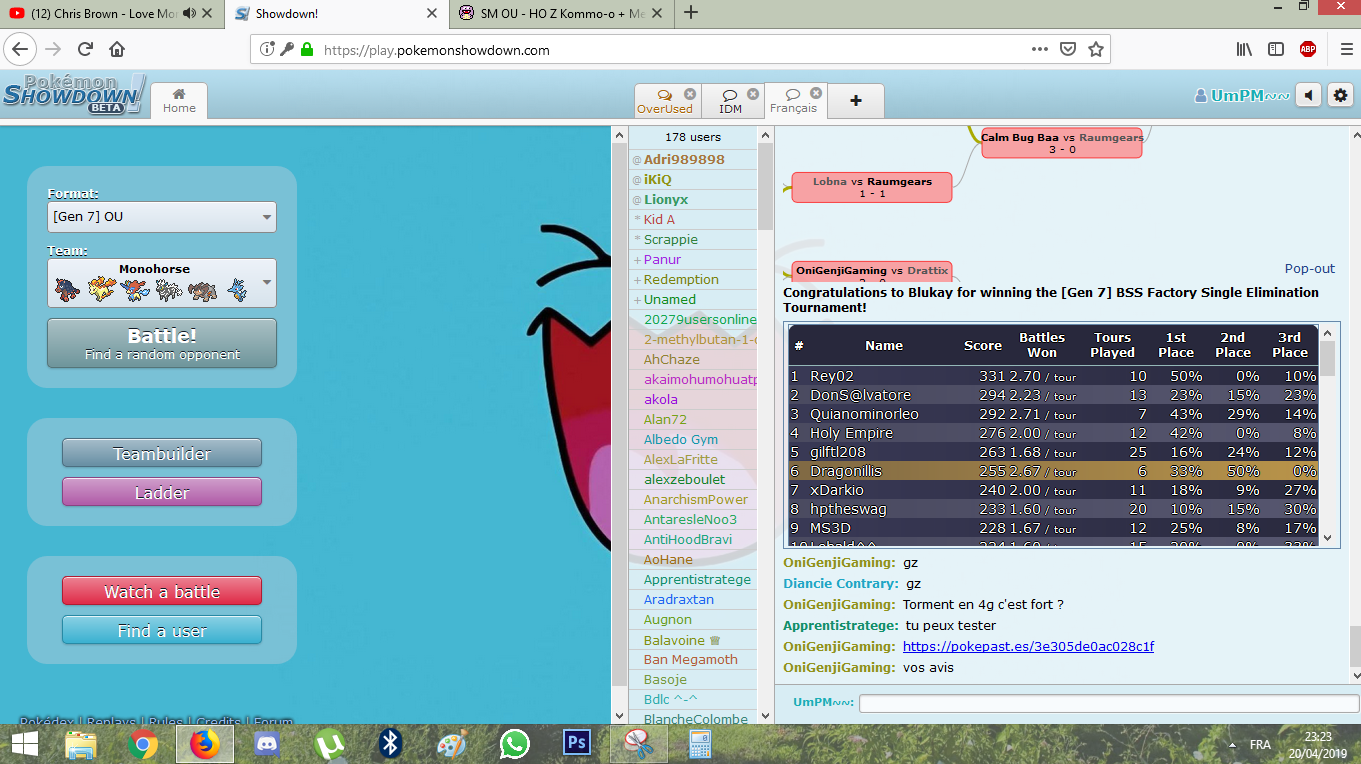This screenshot has height=764, width=1361.
Task: Open the Monohorse team selector dropdown
Action: (162, 283)
